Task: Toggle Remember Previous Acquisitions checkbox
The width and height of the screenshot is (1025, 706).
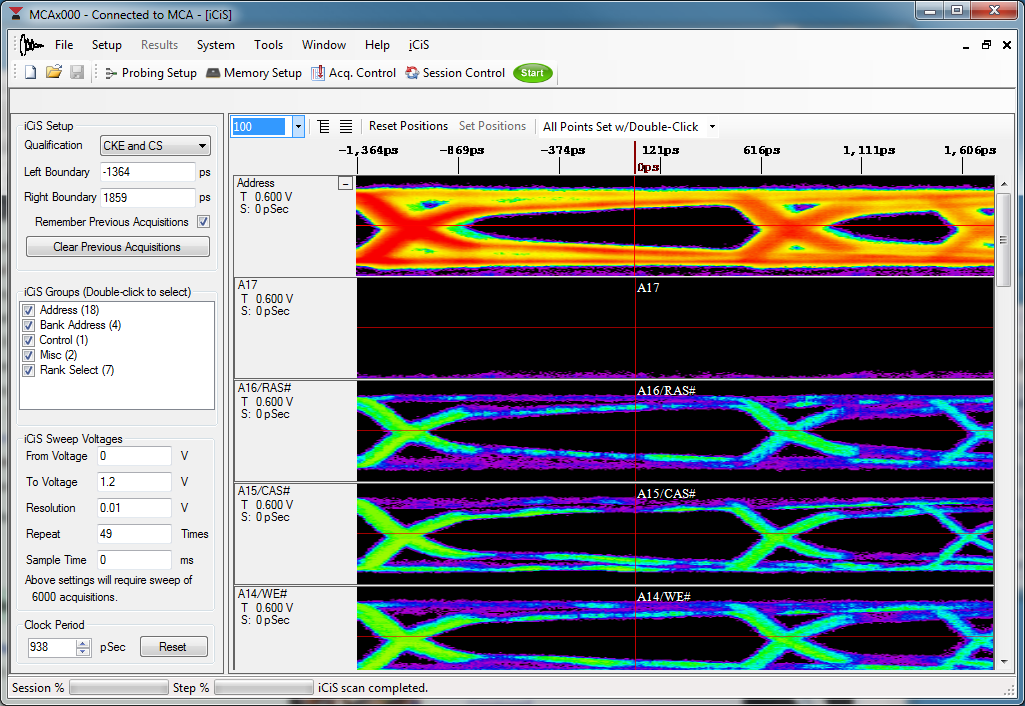Action: pyautogui.click(x=203, y=222)
